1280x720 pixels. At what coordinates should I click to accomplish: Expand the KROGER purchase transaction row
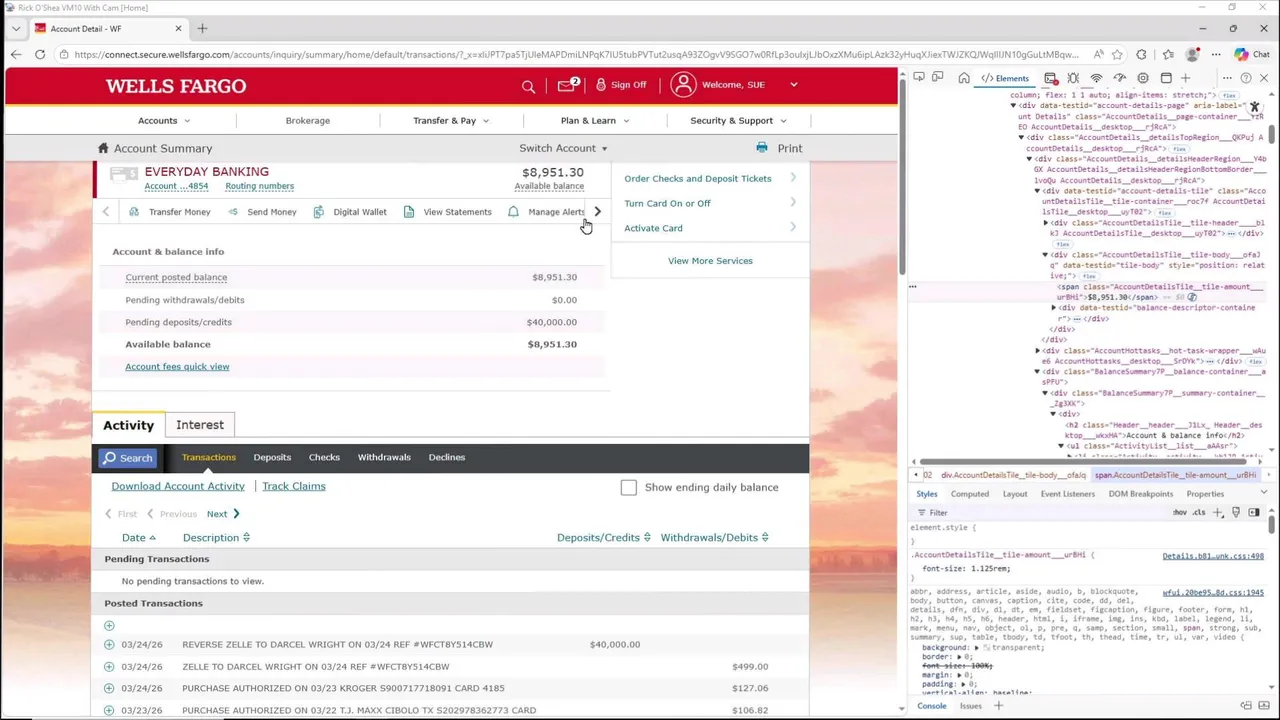tap(109, 688)
